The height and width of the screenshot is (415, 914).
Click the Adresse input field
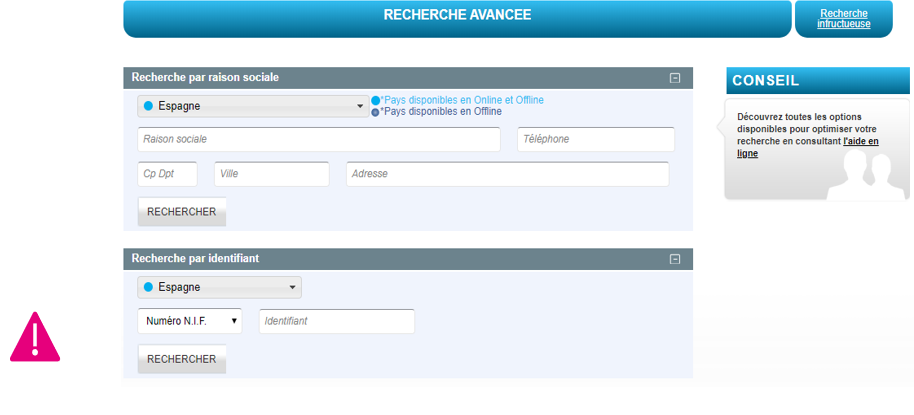(507, 174)
